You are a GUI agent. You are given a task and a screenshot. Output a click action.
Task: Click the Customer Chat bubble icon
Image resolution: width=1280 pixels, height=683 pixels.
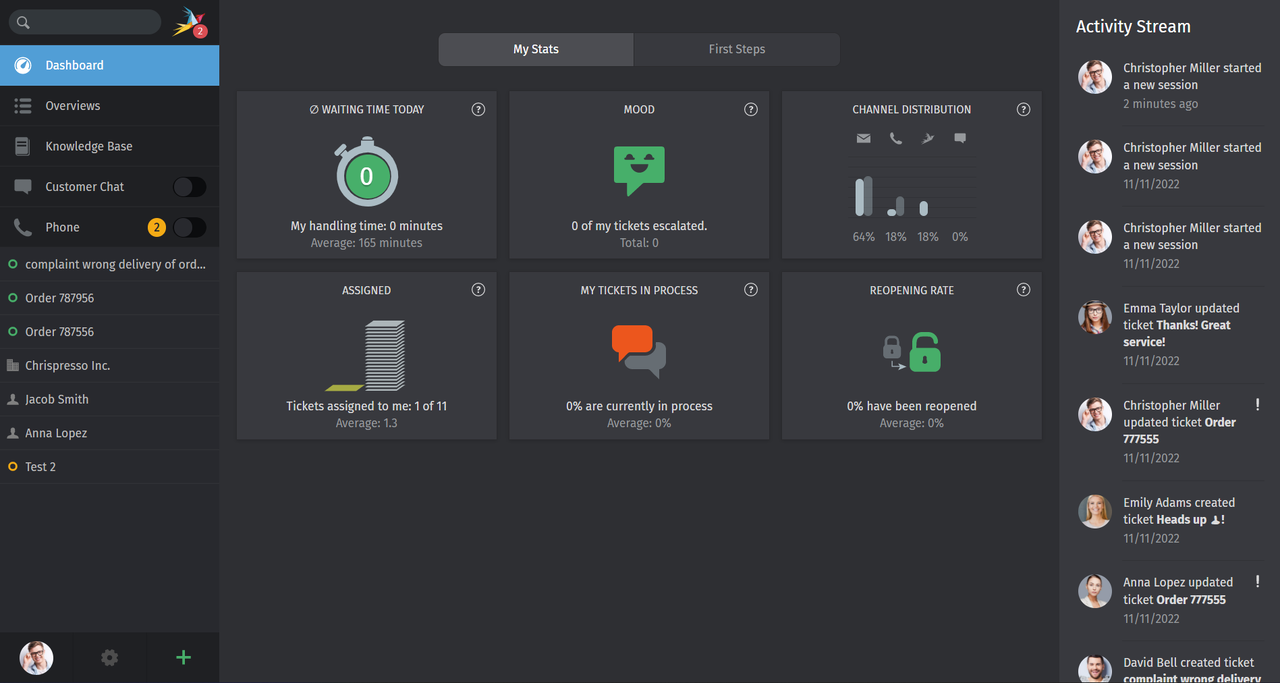coord(22,186)
